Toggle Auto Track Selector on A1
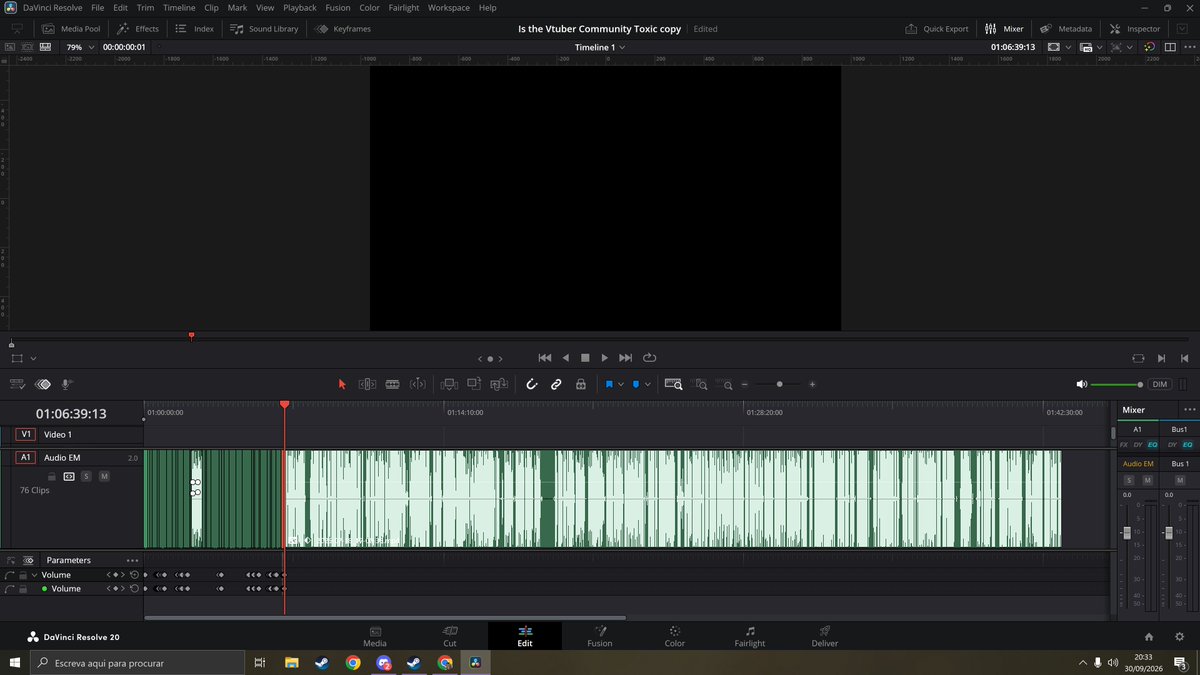The image size is (1200, 675). coord(69,476)
